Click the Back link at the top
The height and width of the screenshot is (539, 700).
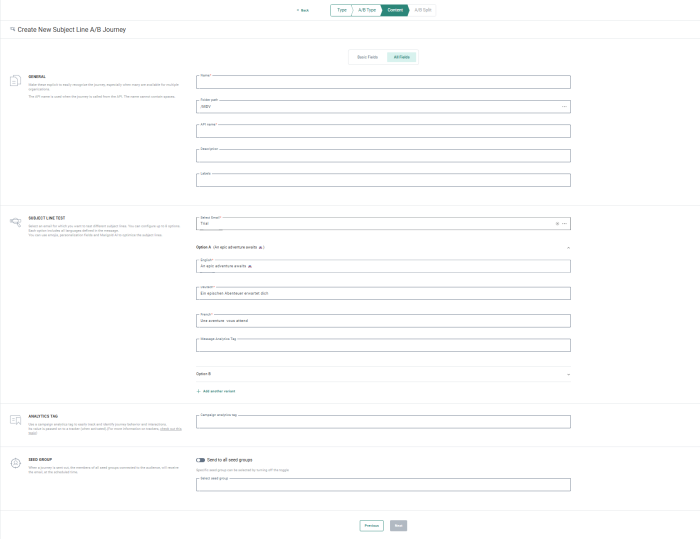(303, 10)
